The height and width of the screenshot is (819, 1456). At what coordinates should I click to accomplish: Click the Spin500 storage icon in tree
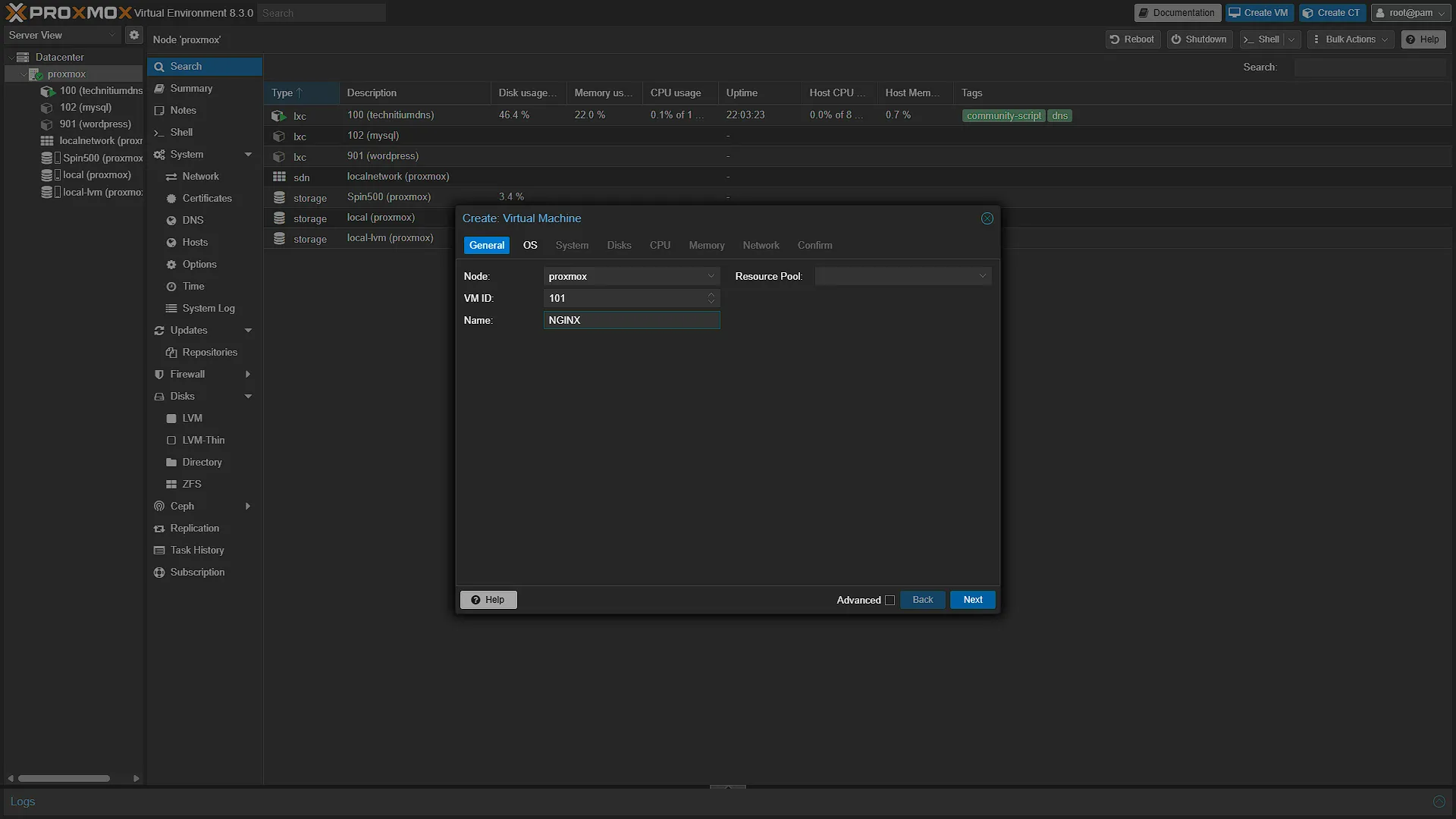tap(47, 158)
